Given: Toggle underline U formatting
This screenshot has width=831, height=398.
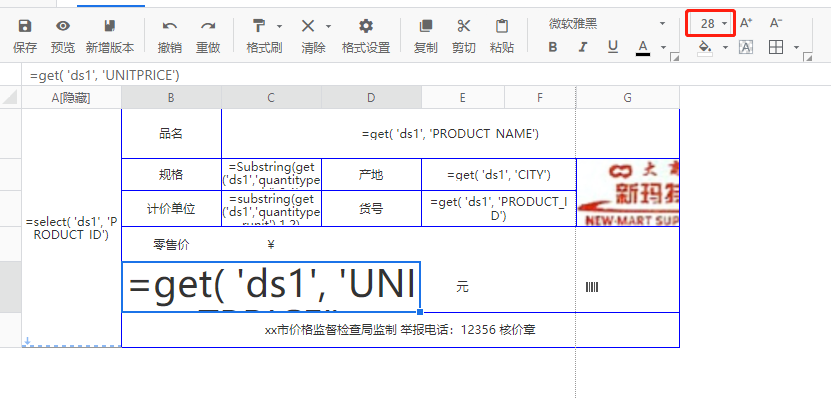Looking at the screenshot, I should tap(613, 47).
